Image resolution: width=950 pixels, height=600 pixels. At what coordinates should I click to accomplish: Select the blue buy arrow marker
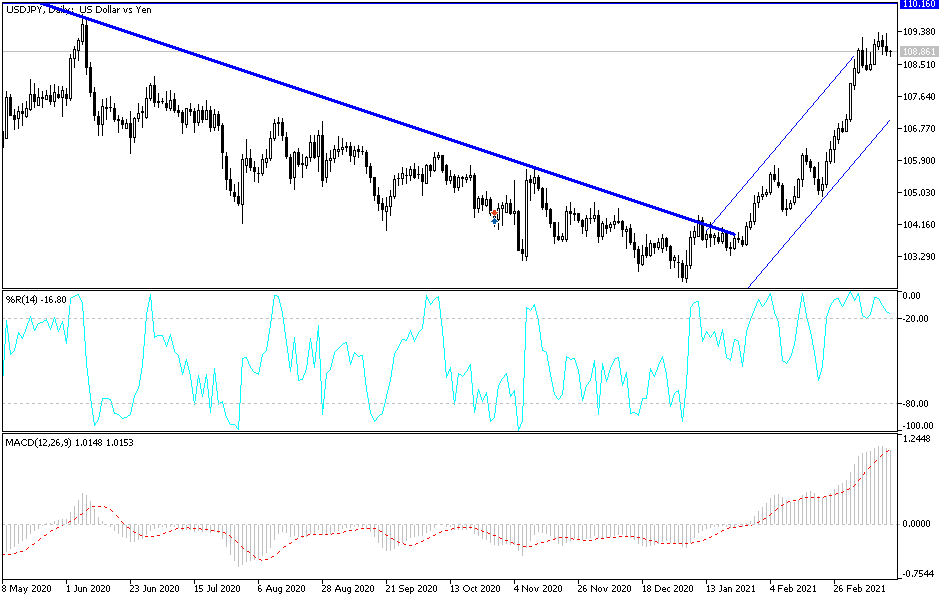pos(494,221)
